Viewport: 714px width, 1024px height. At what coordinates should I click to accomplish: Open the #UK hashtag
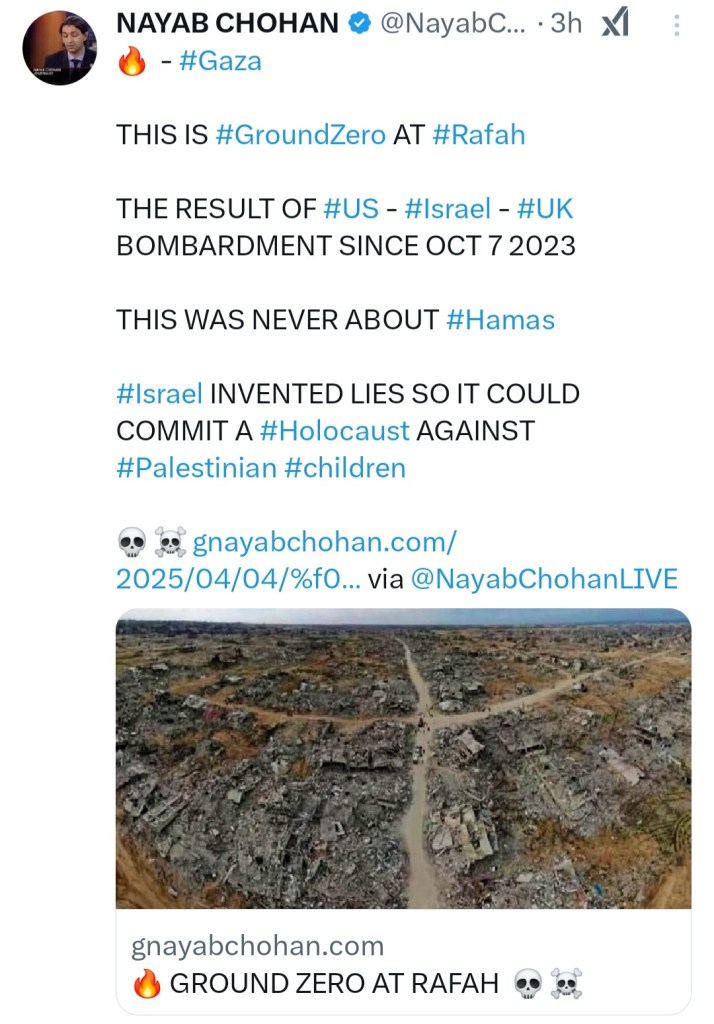click(x=545, y=209)
